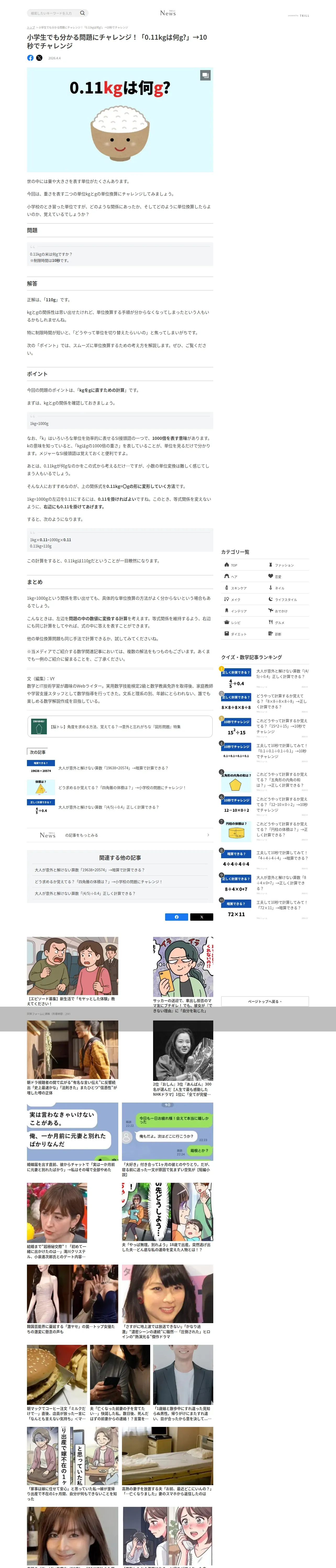
Task: Expand の記事をもっとみる chevron arrow
Action: point(208,835)
